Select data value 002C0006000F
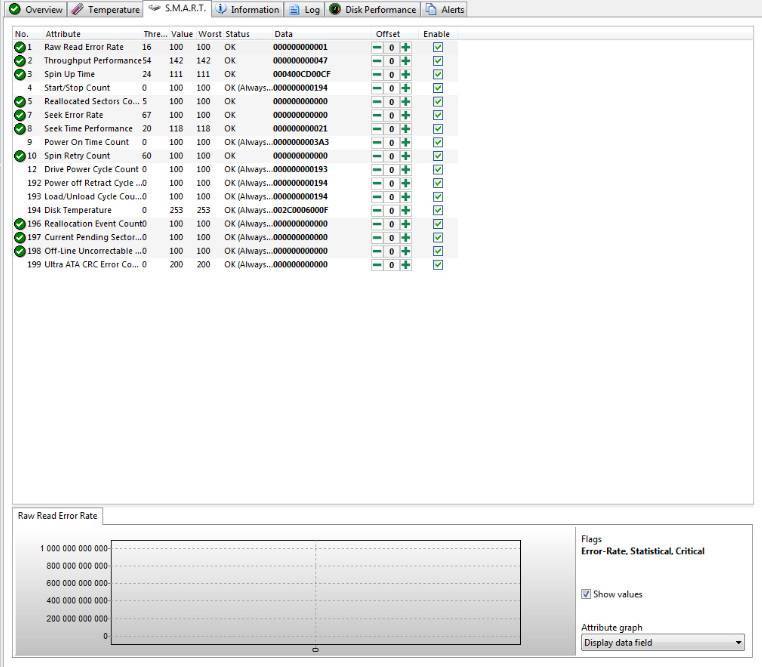 (x=300, y=210)
